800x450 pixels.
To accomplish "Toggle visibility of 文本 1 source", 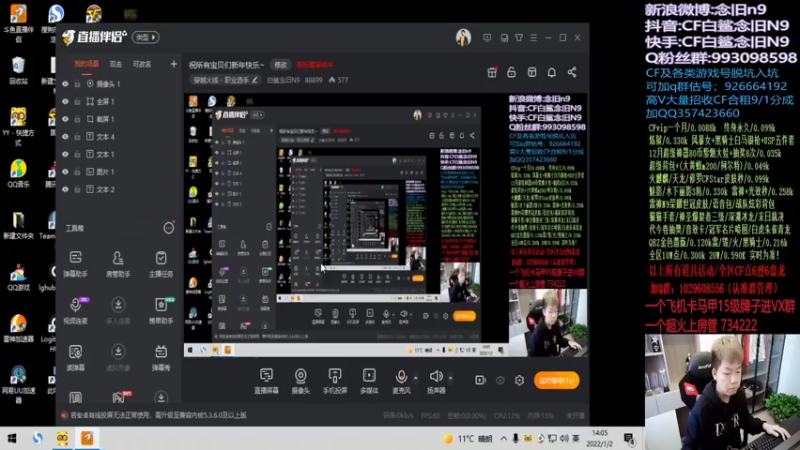I will (65, 154).
